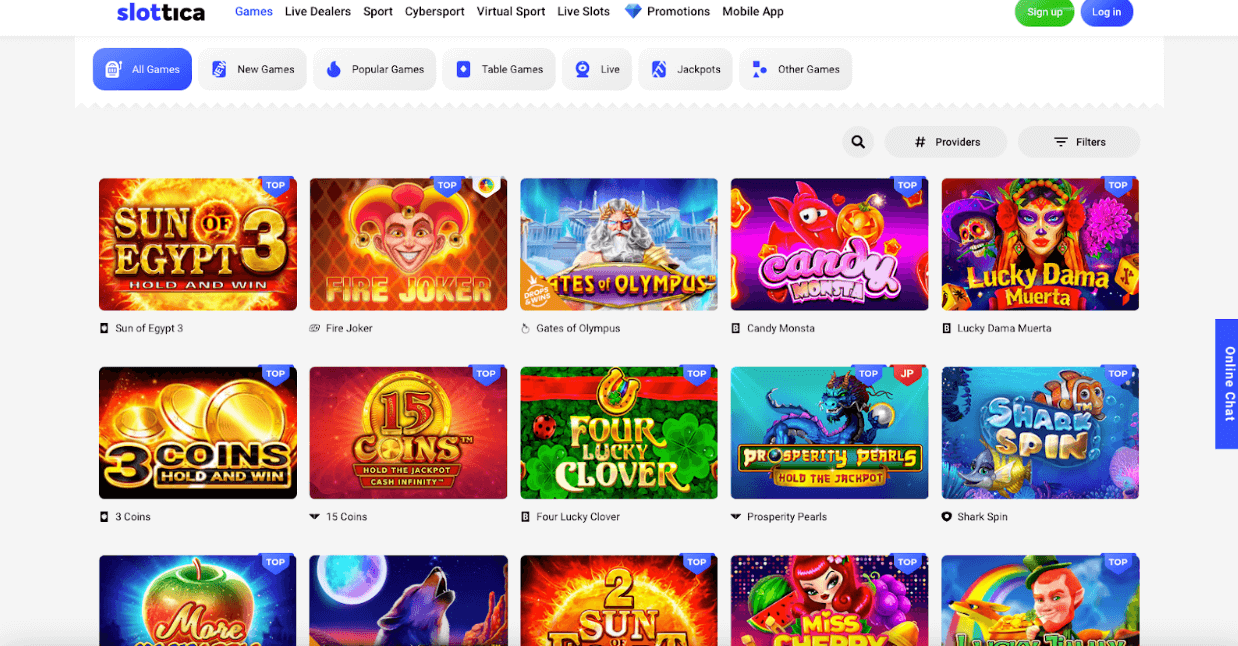
Task: Click the Live webcam icon
Action: tap(582, 69)
